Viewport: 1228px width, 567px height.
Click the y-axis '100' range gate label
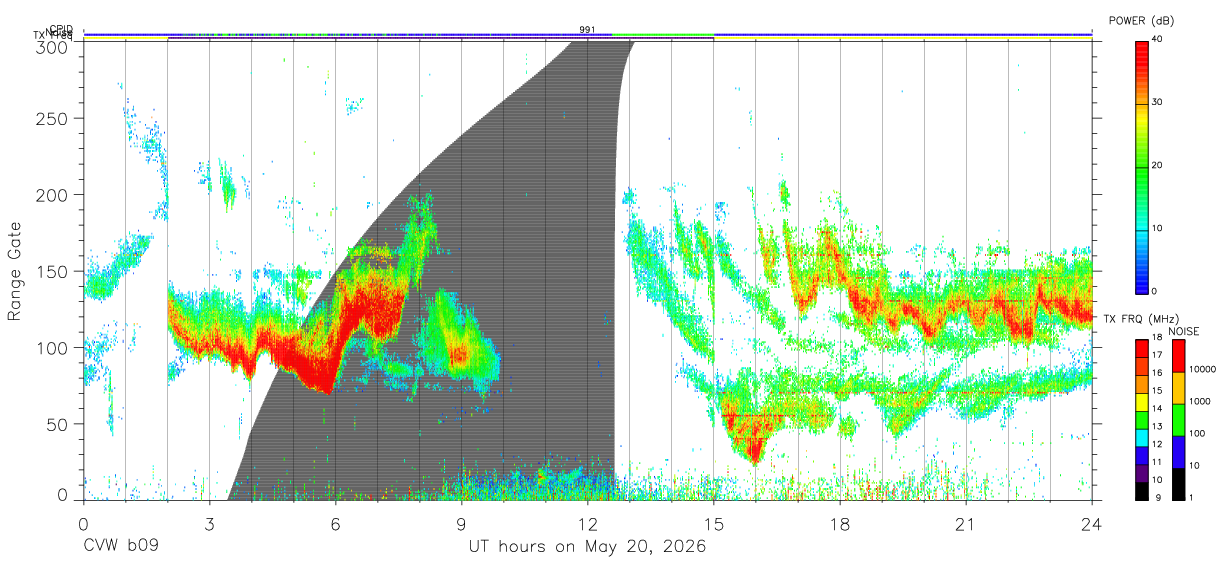pyautogui.click(x=51, y=347)
